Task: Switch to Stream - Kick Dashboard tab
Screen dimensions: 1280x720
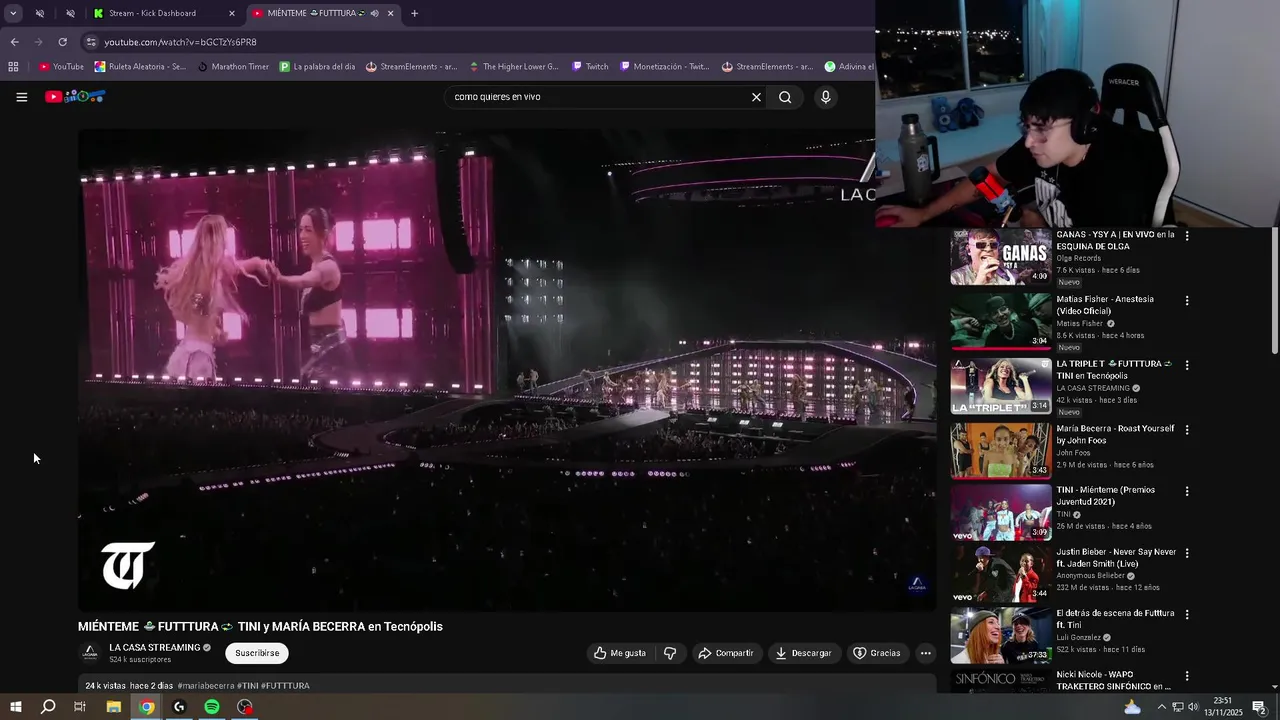Action: (x=160, y=13)
